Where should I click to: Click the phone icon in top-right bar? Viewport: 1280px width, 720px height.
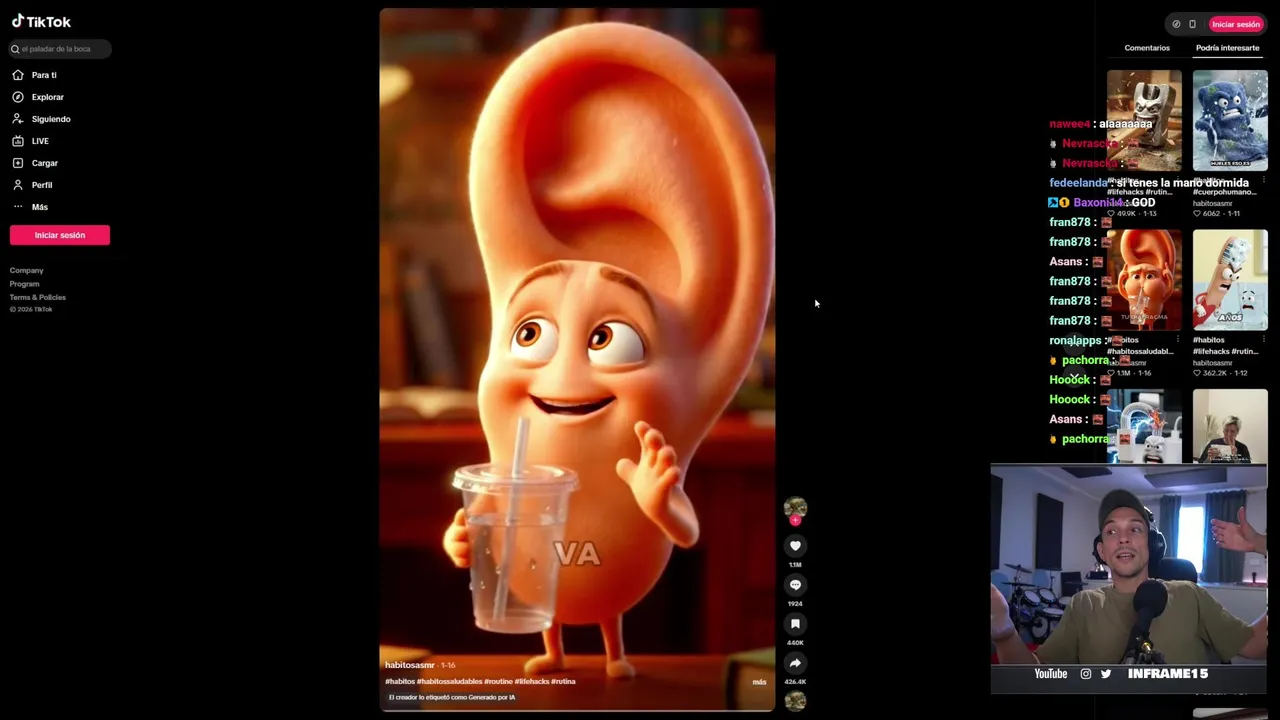tap(1192, 24)
